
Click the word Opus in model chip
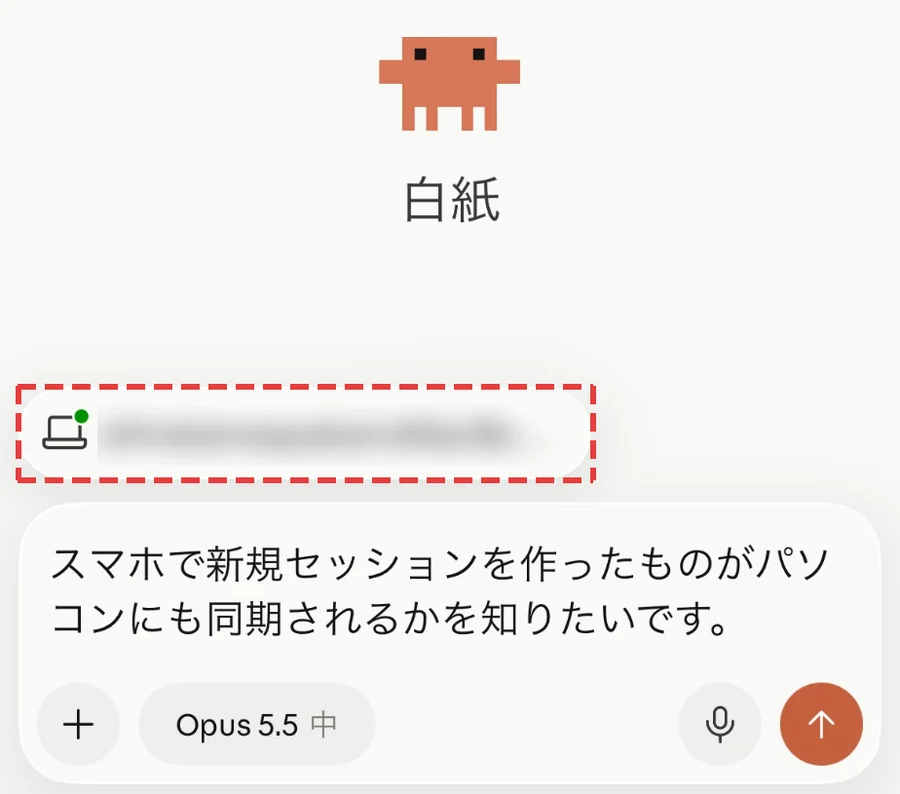[x=214, y=726]
